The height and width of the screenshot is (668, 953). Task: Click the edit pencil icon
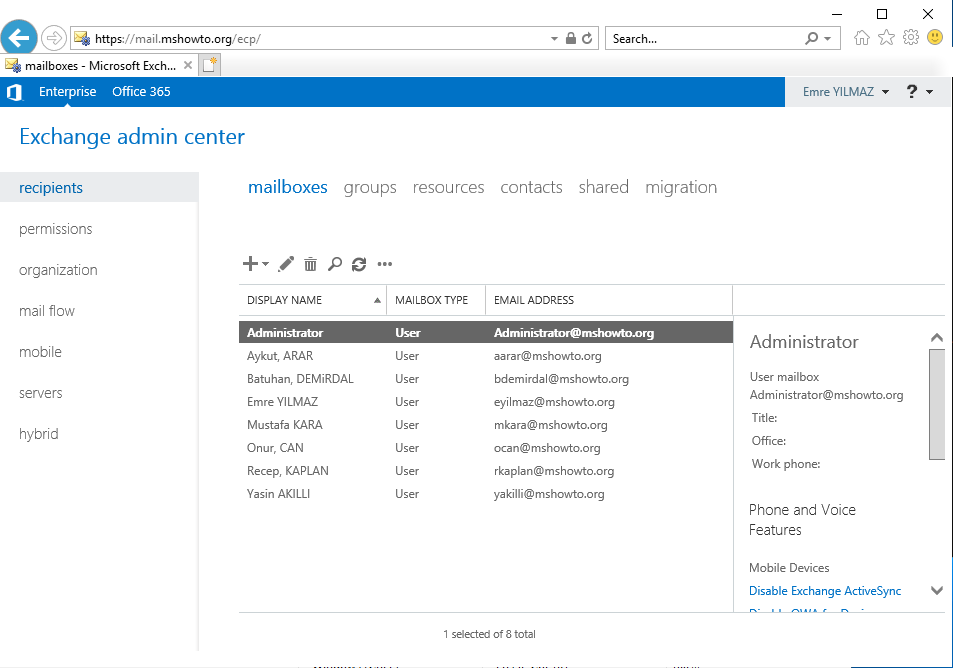pos(286,264)
